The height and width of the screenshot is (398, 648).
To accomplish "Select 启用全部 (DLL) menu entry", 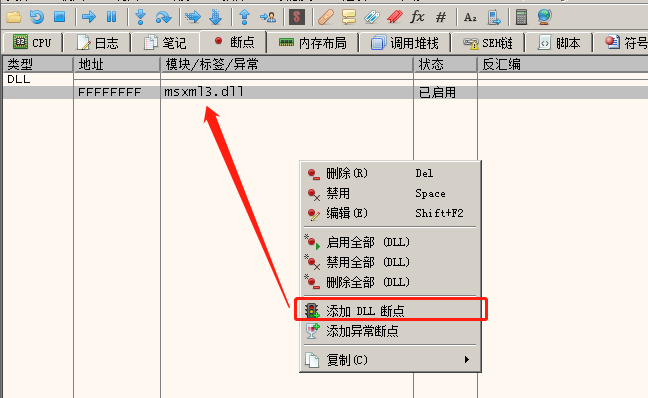I will pyautogui.click(x=390, y=242).
